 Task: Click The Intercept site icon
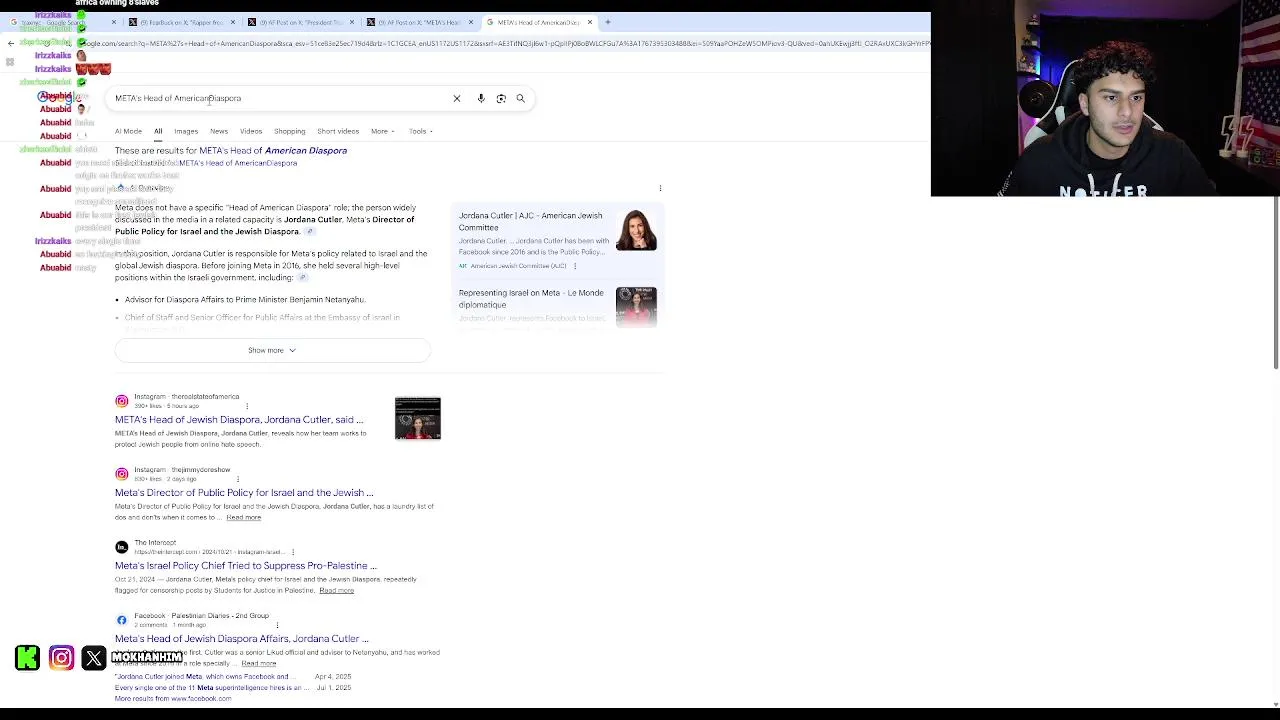[x=122, y=547]
